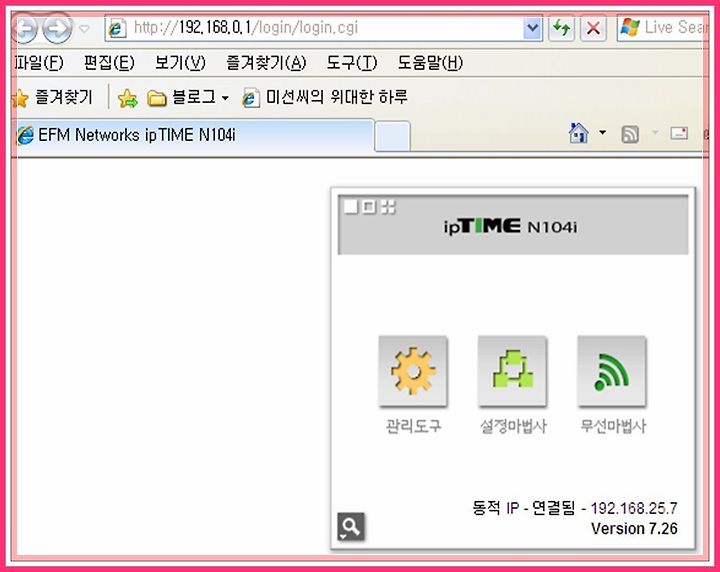
Task: Open the 편집(E) menu
Action: pyautogui.click(x=109, y=63)
